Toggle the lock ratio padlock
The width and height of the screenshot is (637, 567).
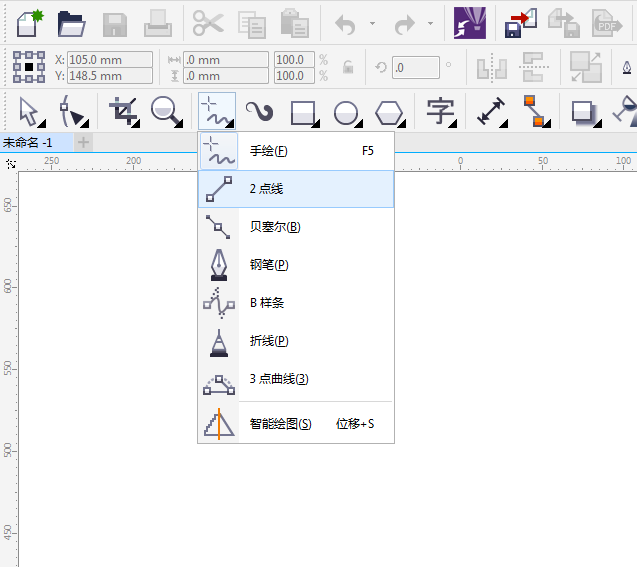pyautogui.click(x=348, y=67)
